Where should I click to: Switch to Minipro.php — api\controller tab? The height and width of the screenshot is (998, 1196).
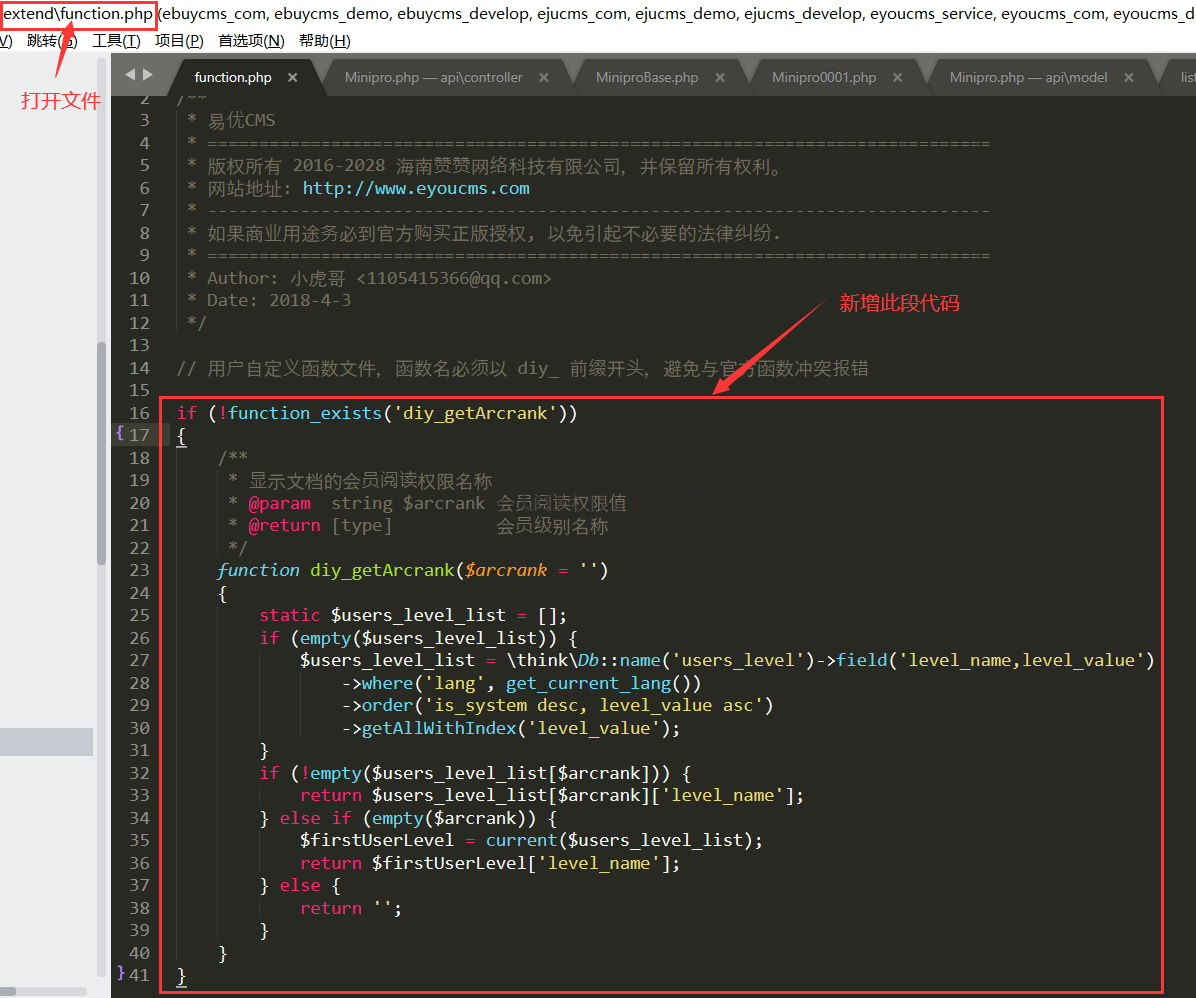click(433, 77)
